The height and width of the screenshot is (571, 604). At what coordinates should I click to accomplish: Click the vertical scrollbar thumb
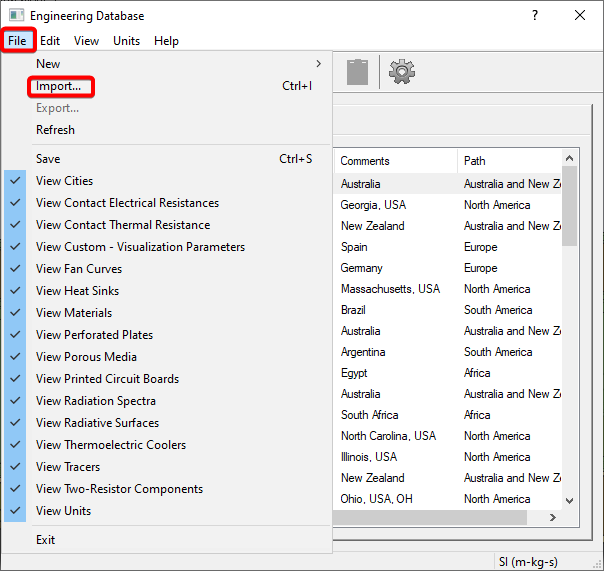point(569,206)
